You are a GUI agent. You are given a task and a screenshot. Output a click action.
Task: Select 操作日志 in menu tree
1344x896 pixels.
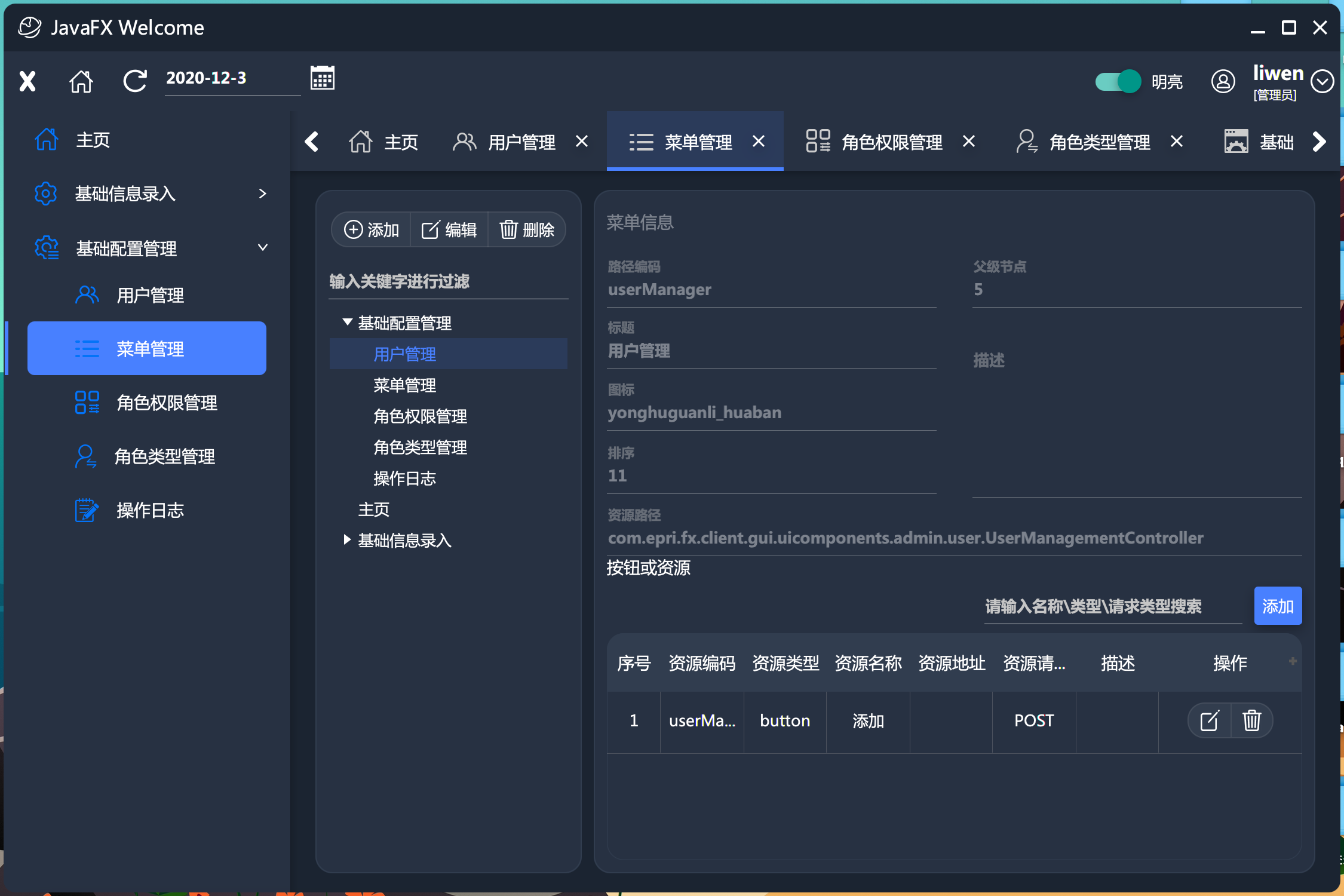[404, 478]
